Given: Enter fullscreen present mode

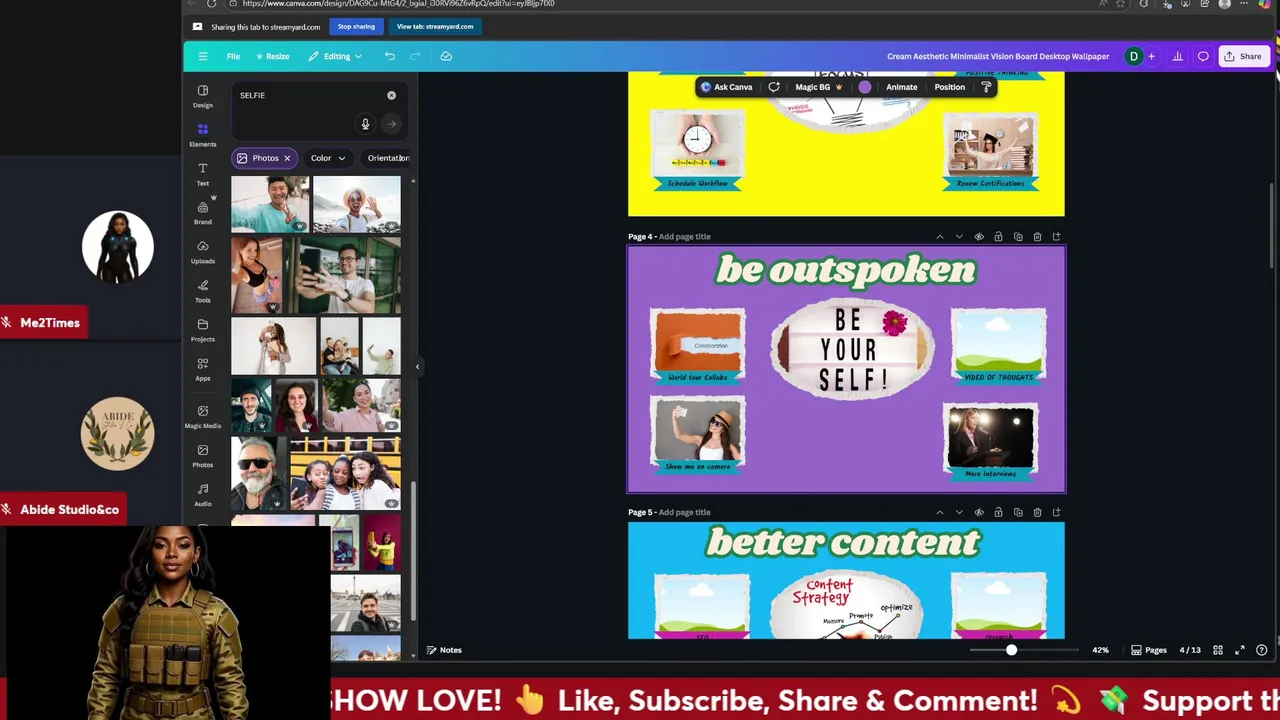Looking at the screenshot, I should 1240,650.
